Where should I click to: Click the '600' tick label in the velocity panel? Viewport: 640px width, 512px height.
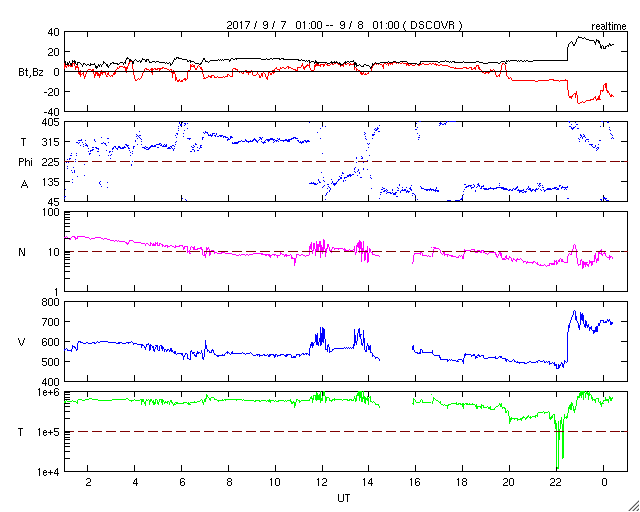[x=51, y=342]
